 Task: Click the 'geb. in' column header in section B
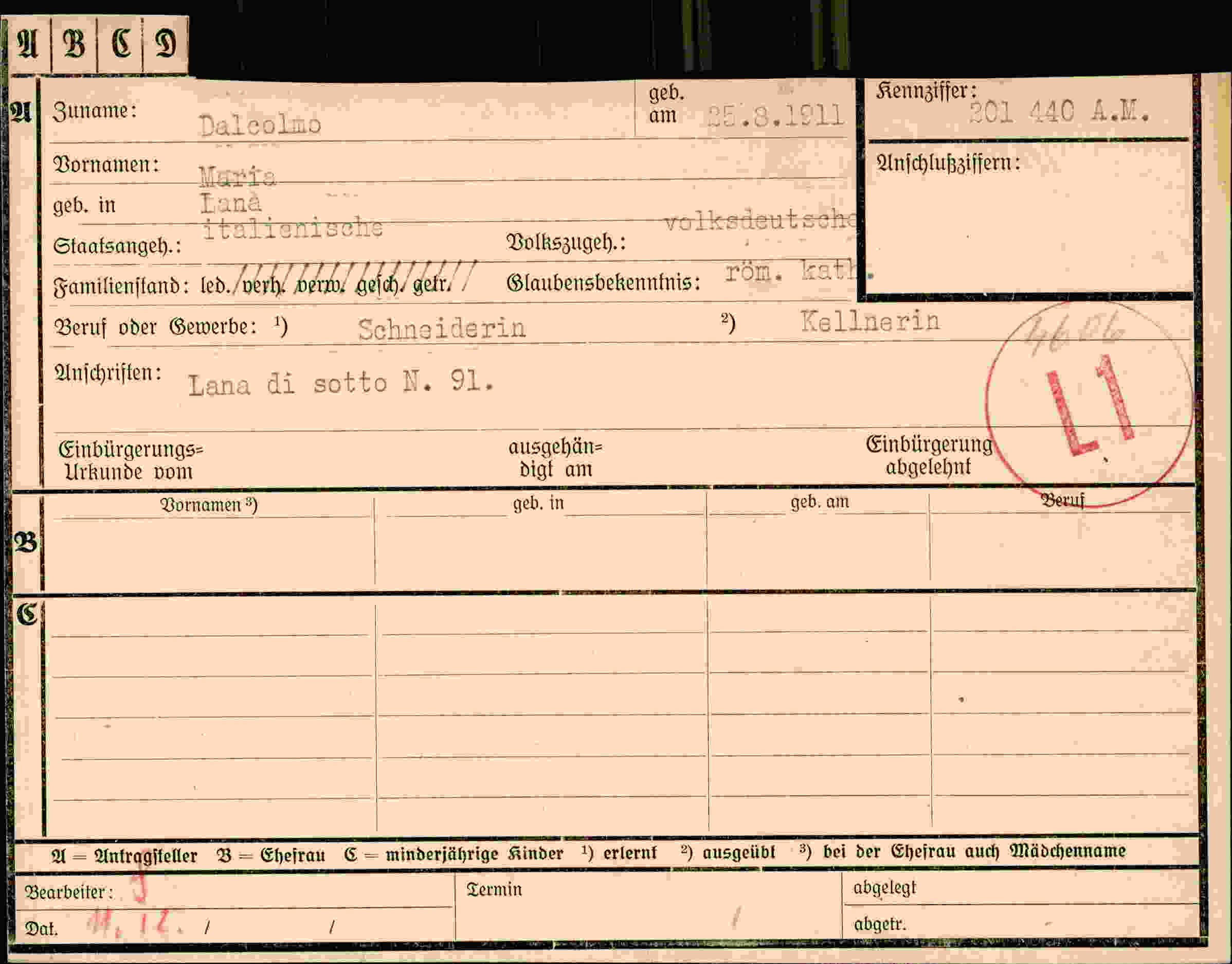(x=539, y=503)
